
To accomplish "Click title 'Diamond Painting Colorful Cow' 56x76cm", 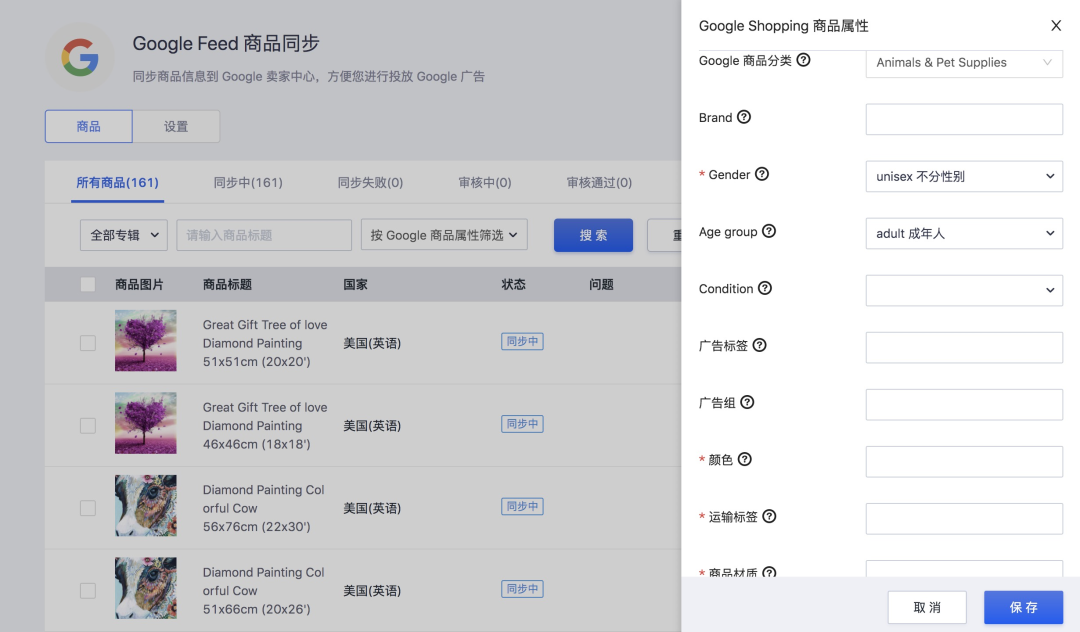I will pyautogui.click(x=264, y=508).
